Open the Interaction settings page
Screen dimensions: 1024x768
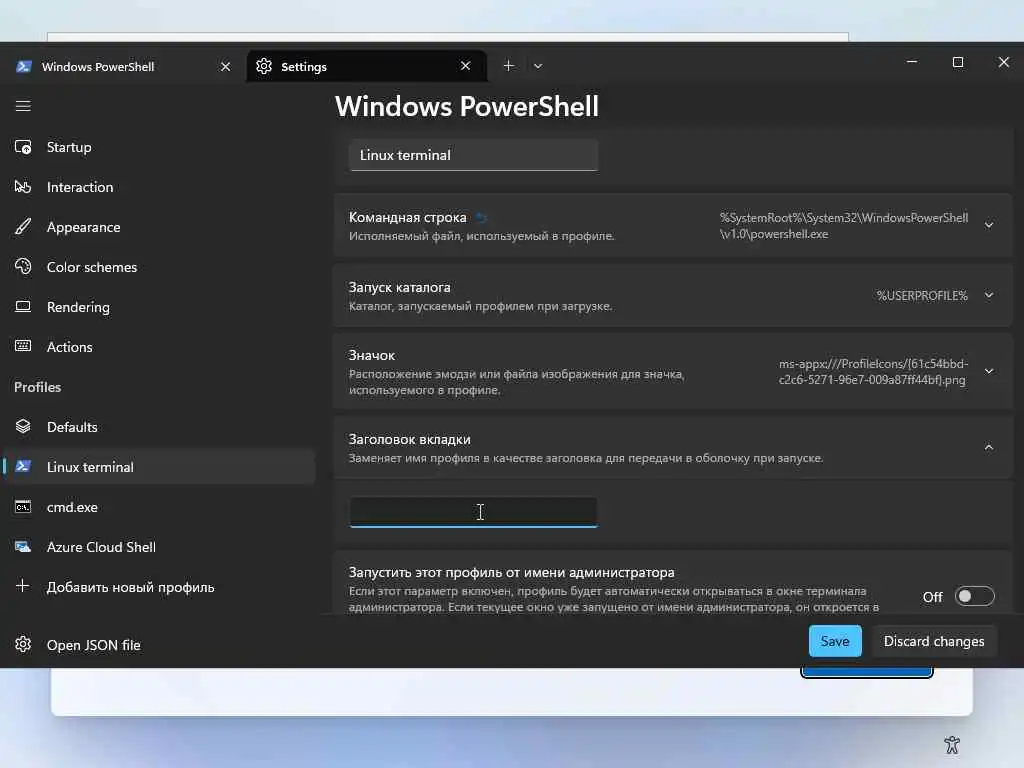click(159, 187)
